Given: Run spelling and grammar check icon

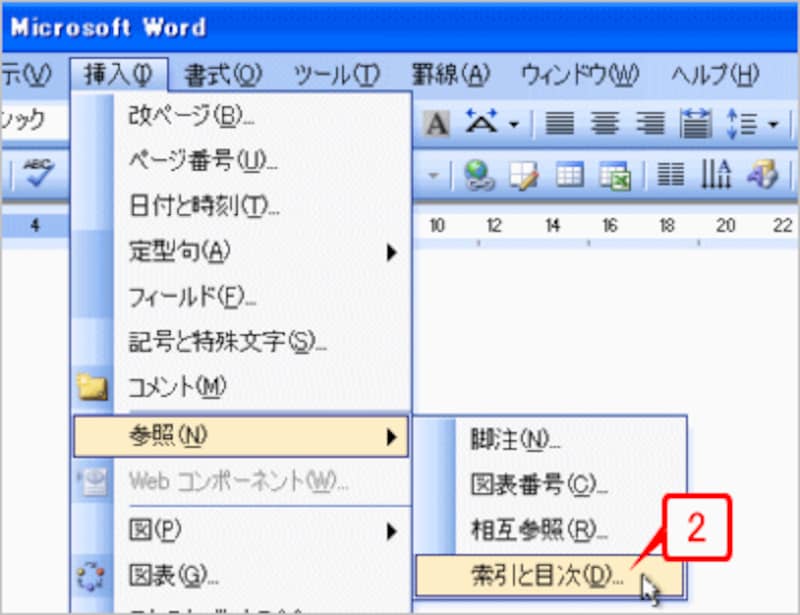Looking at the screenshot, I should tap(39, 174).
